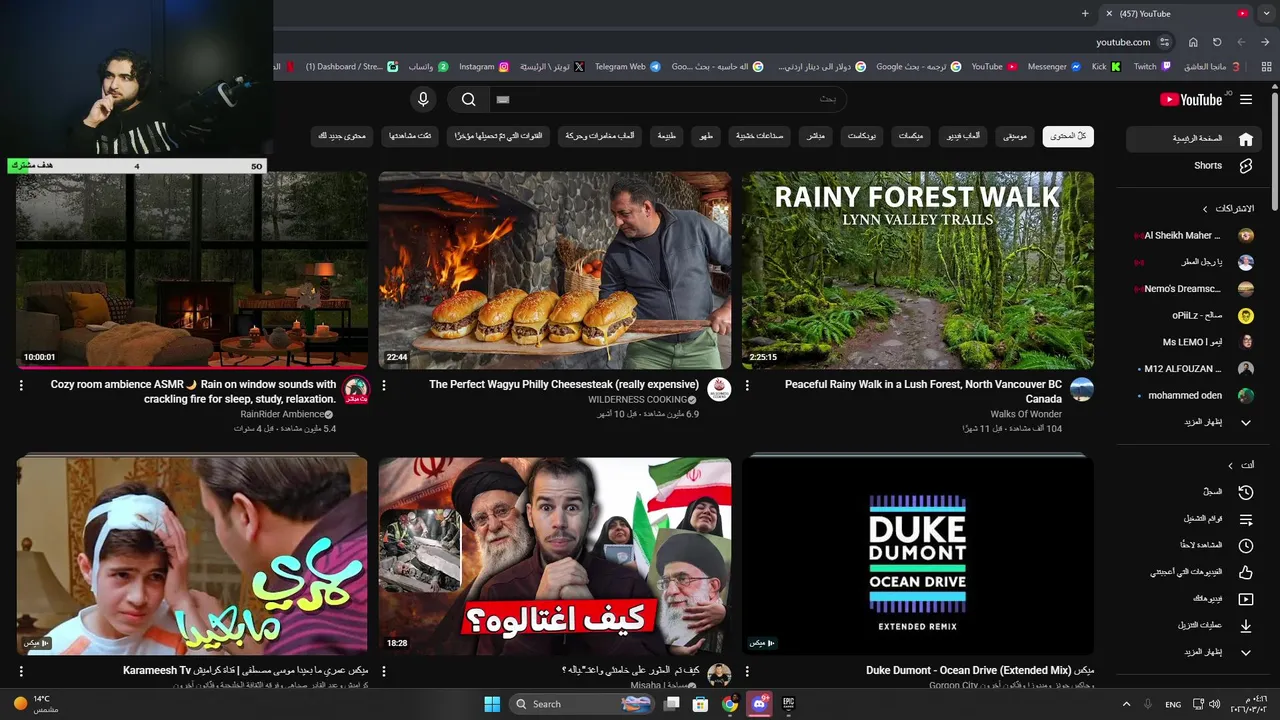The width and height of the screenshot is (1280, 720).
Task: Click the magnifier search button
Action: [x=468, y=99]
